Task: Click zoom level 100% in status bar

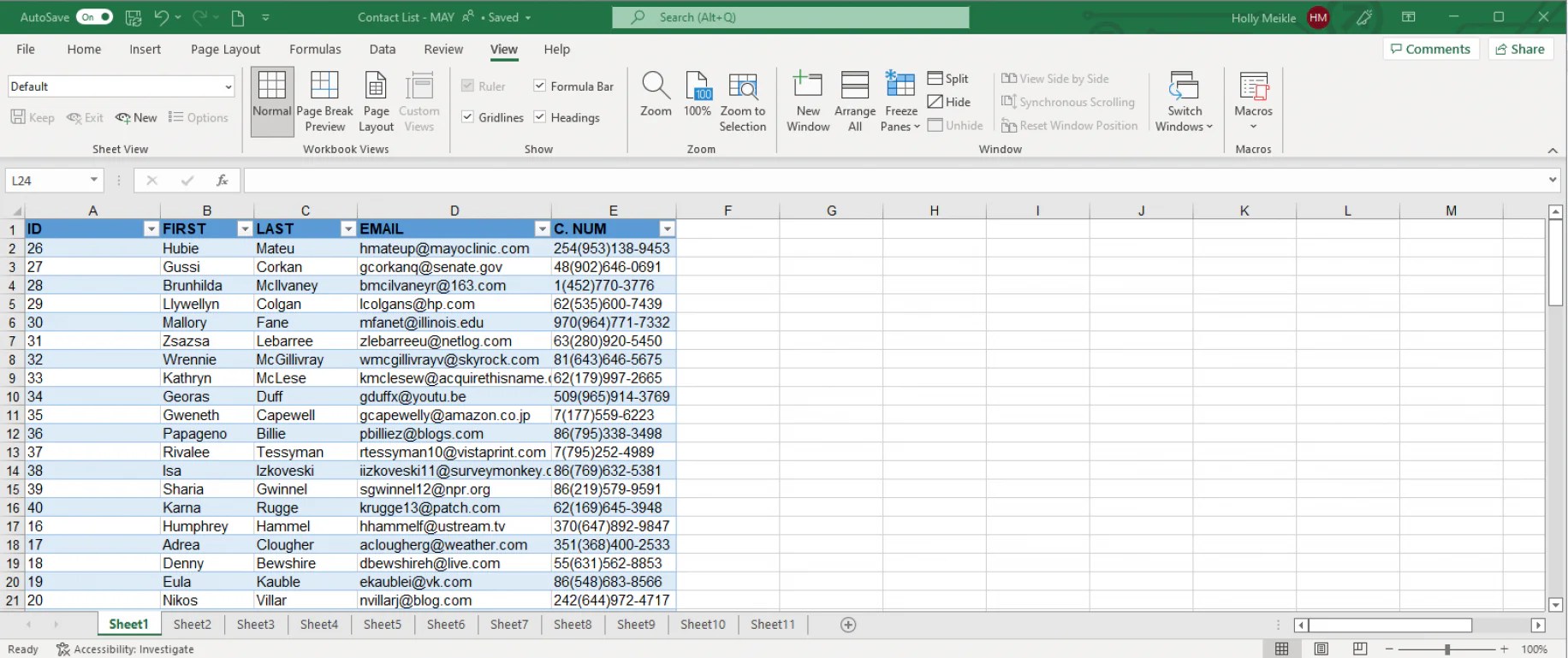Action: [x=1534, y=649]
